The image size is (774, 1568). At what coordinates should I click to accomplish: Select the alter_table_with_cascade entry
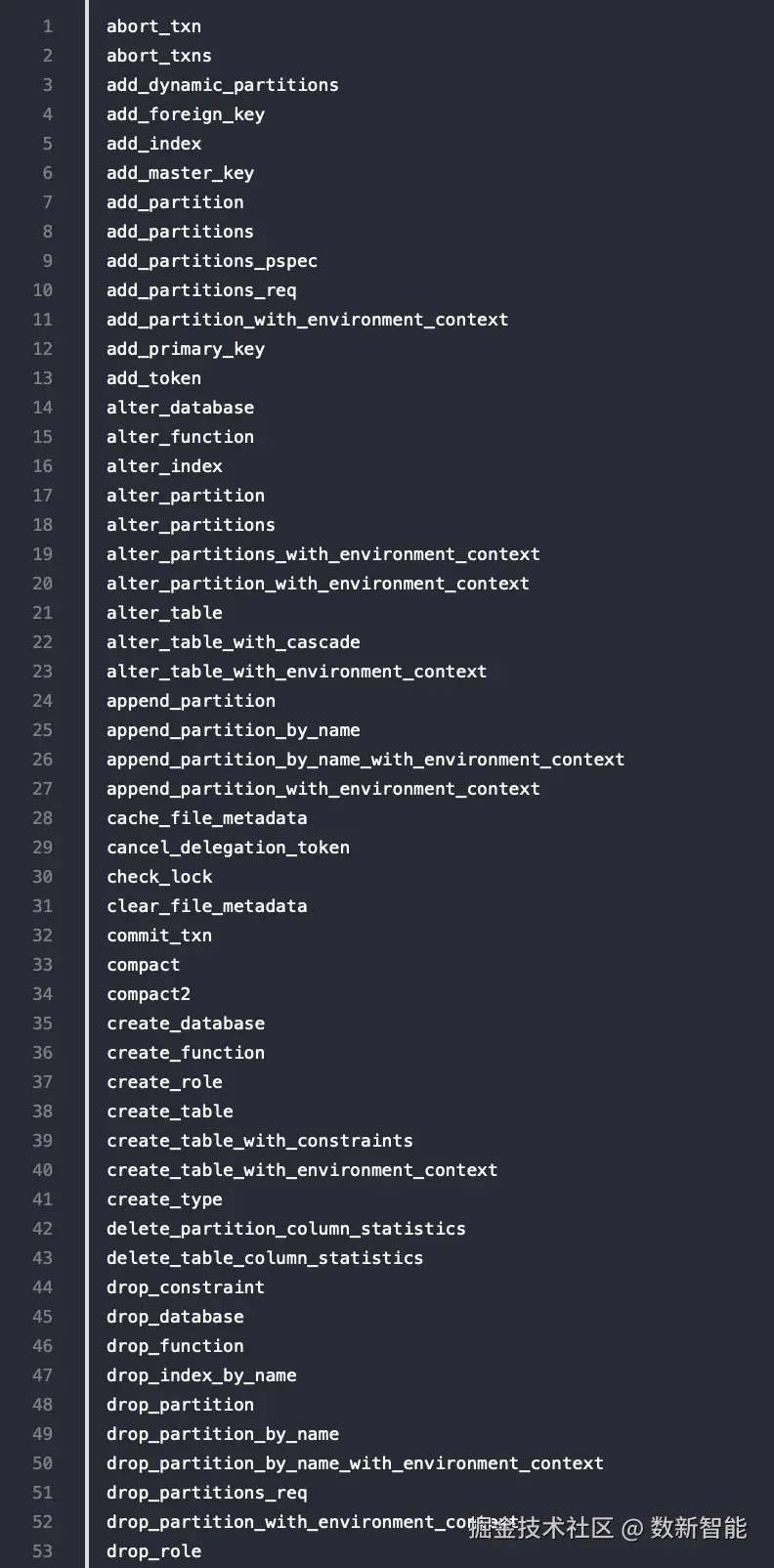coord(233,642)
